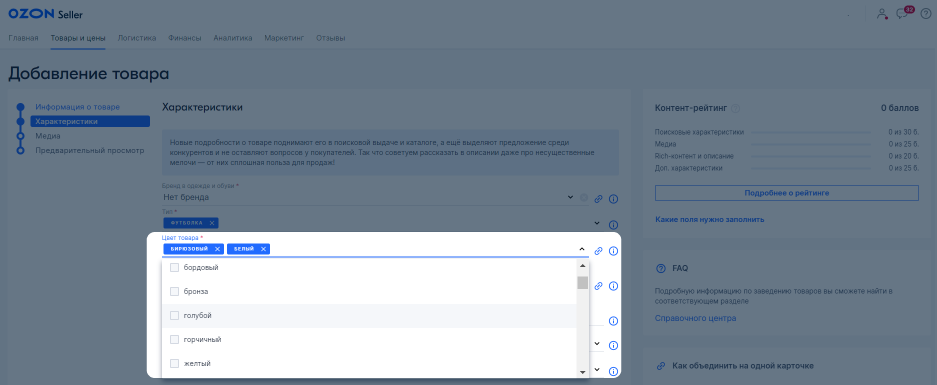Screen dimensions: 937x385
Task: Open the Справочного центра link
Action: click(x=696, y=318)
